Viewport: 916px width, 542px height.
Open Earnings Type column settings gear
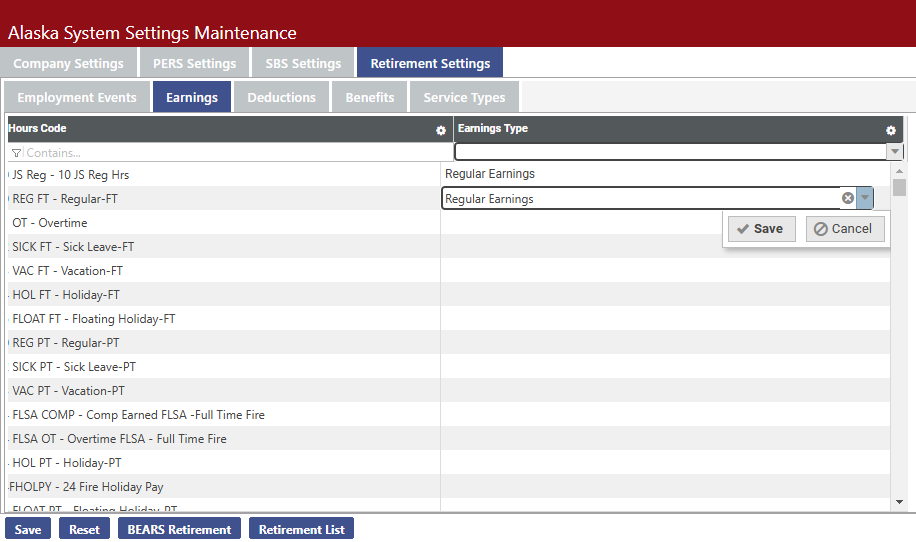point(891,131)
